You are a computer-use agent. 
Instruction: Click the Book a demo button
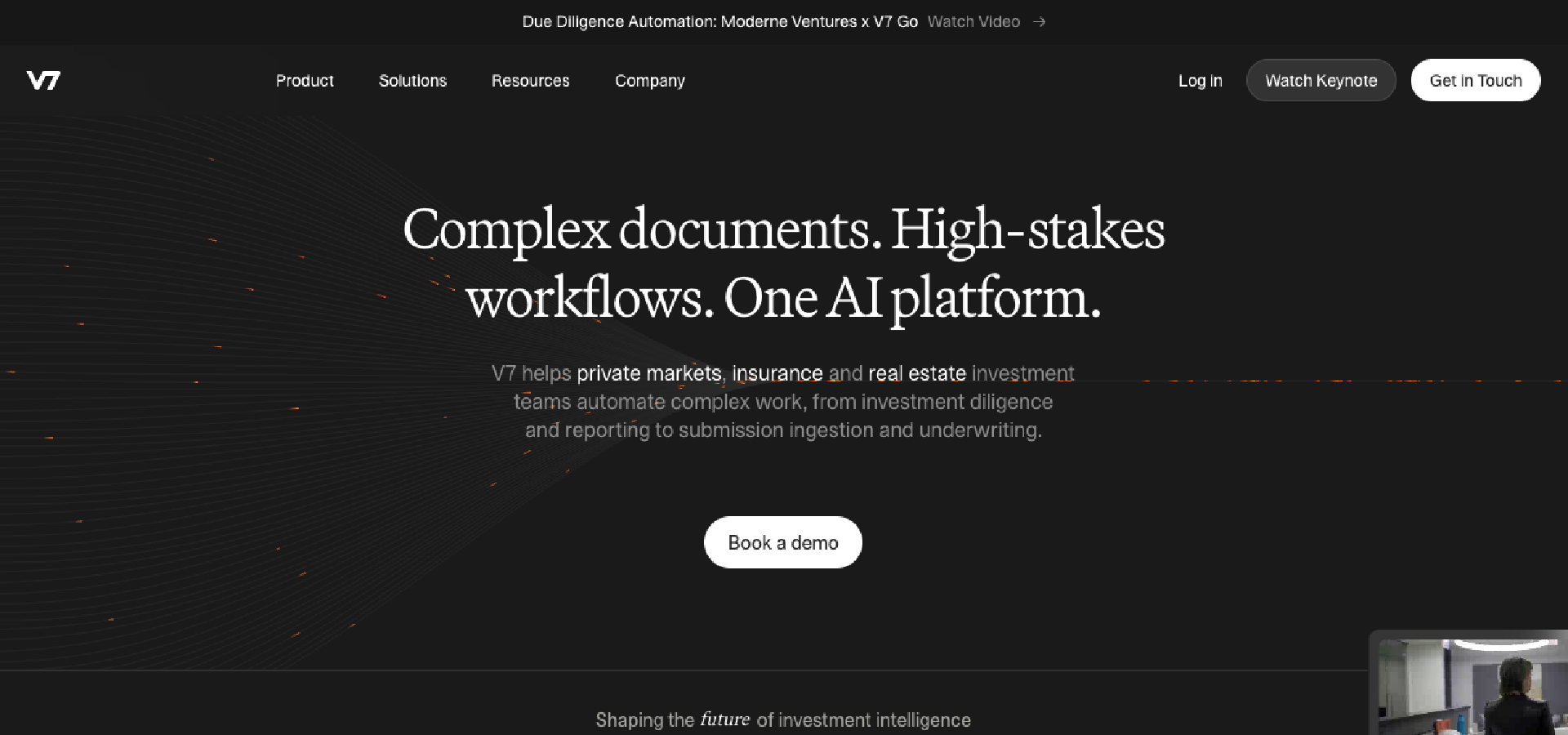pyautogui.click(x=783, y=542)
